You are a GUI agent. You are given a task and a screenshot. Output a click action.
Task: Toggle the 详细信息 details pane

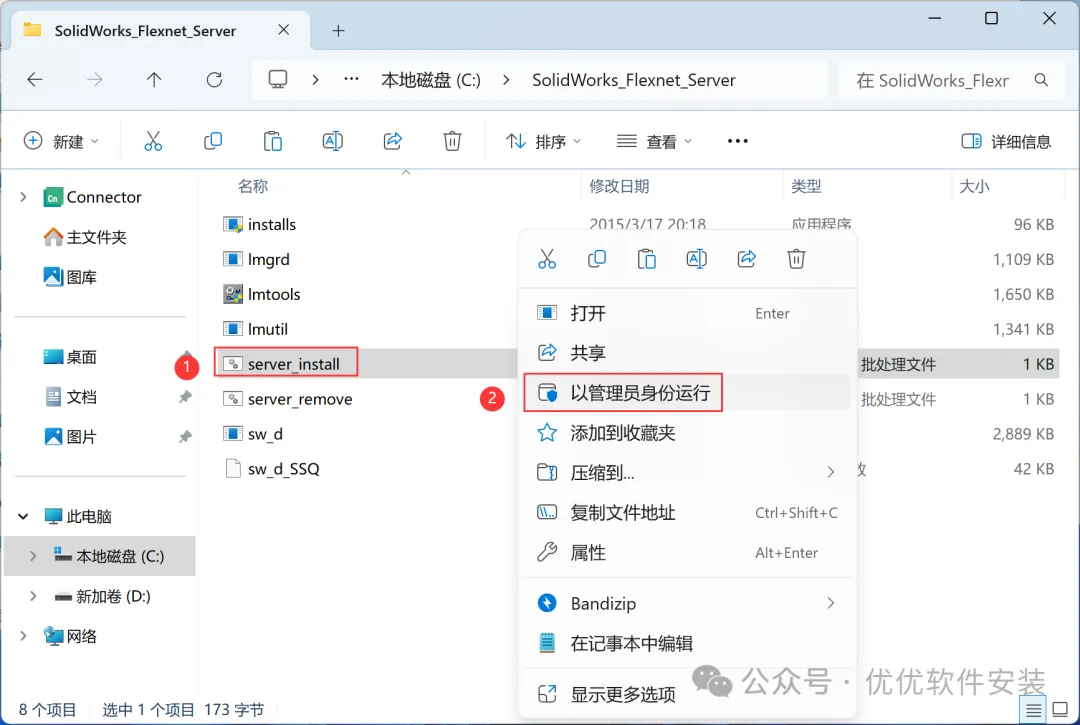tap(1006, 142)
